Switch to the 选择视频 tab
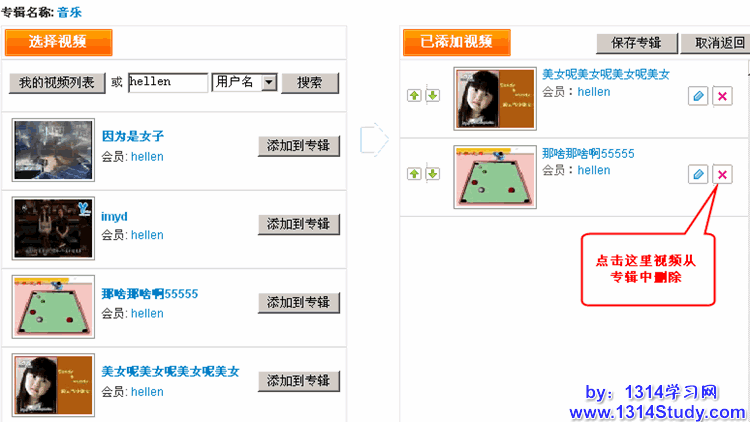Image resolution: width=750 pixels, height=422 pixels. (58, 42)
